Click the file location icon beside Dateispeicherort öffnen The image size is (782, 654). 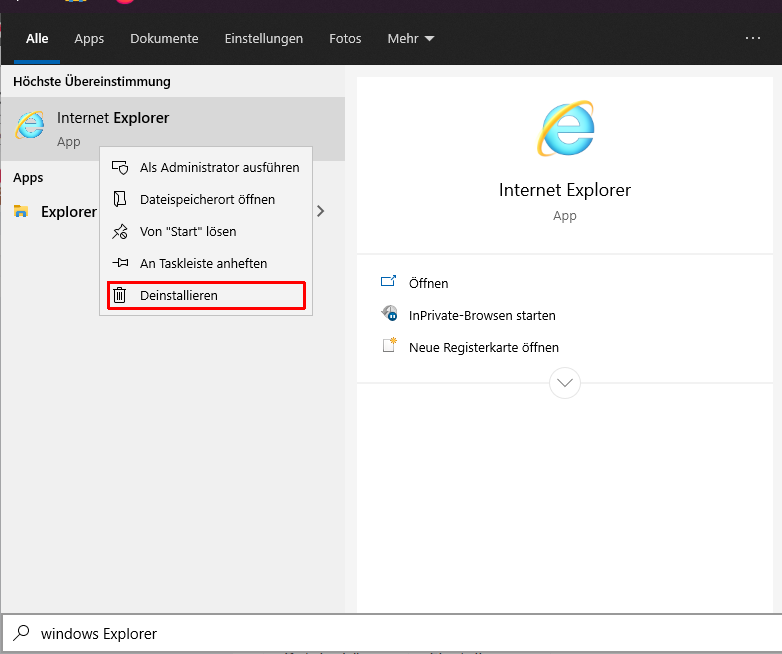pos(120,199)
